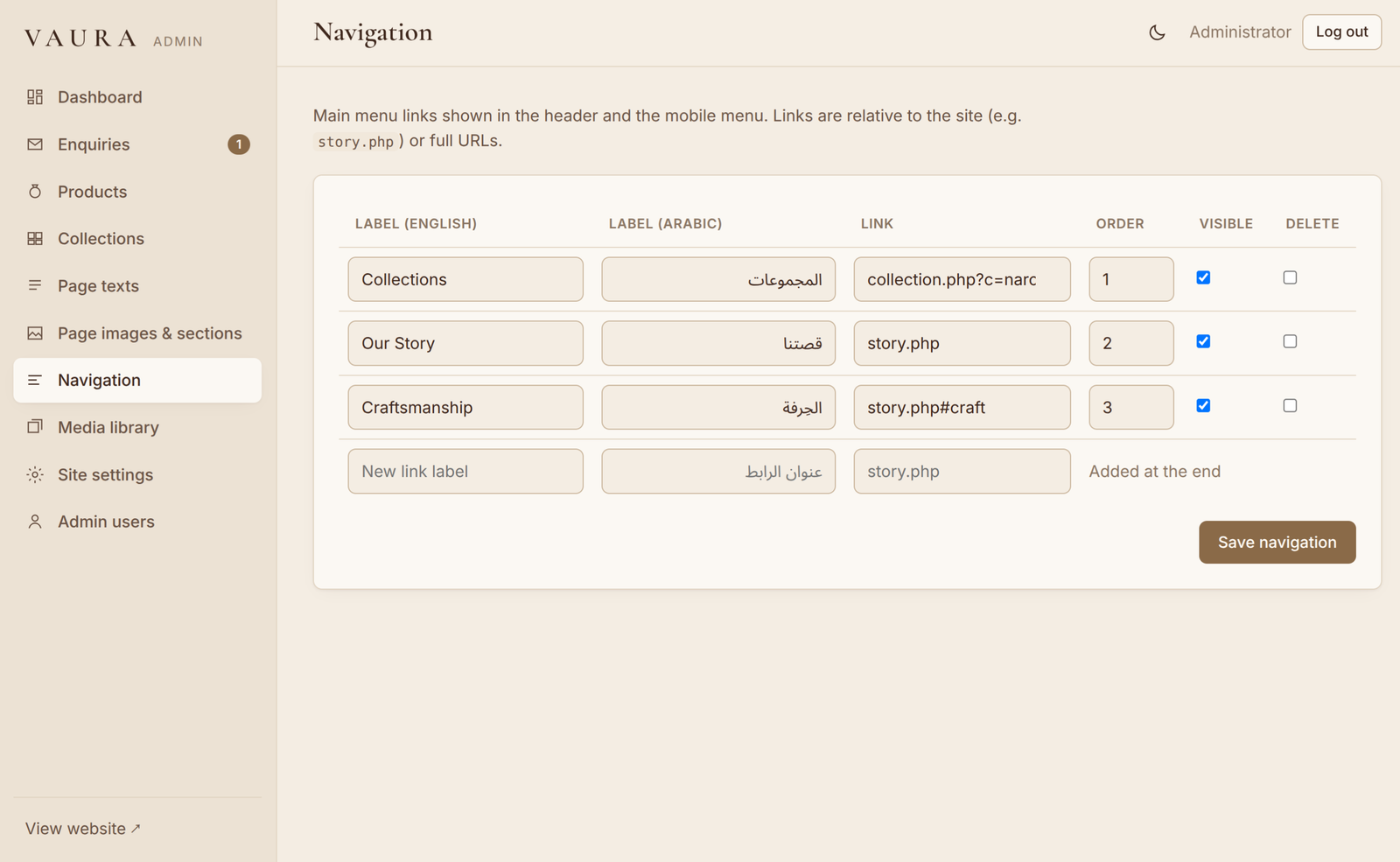
Task: Untick Visible for the Our Story link
Action: coord(1203,341)
